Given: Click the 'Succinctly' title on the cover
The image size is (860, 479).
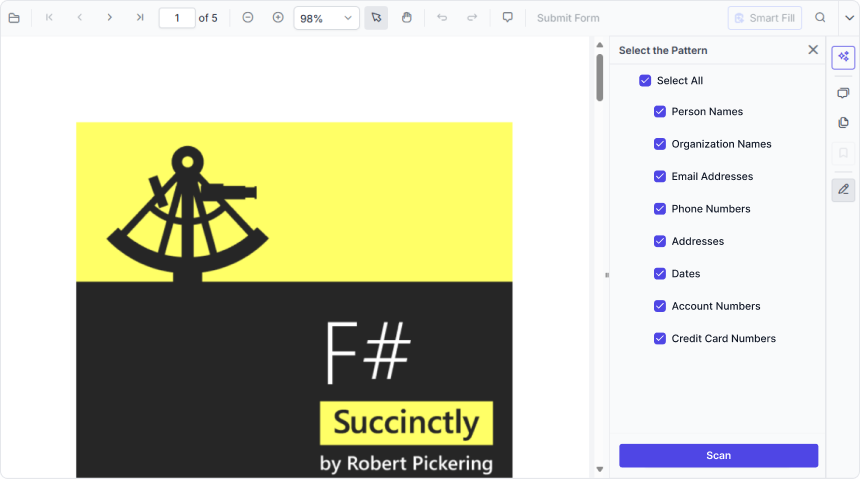Looking at the screenshot, I should (x=406, y=422).
